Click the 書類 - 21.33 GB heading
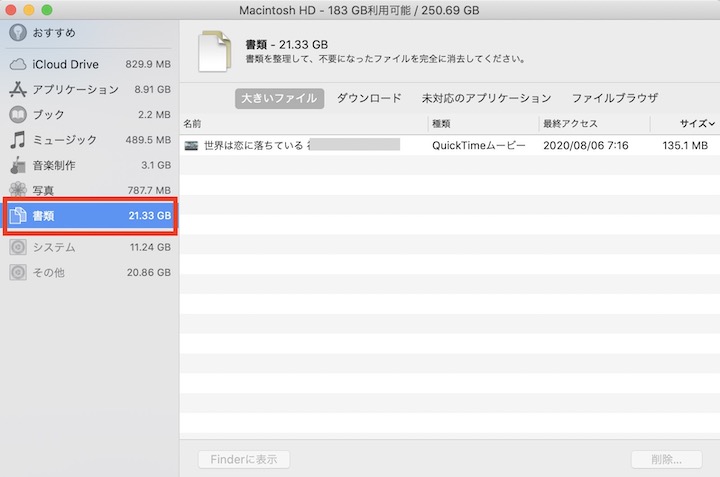Viewport: 720px width, 477px height. pyautogui.click(x=287, y=45)
